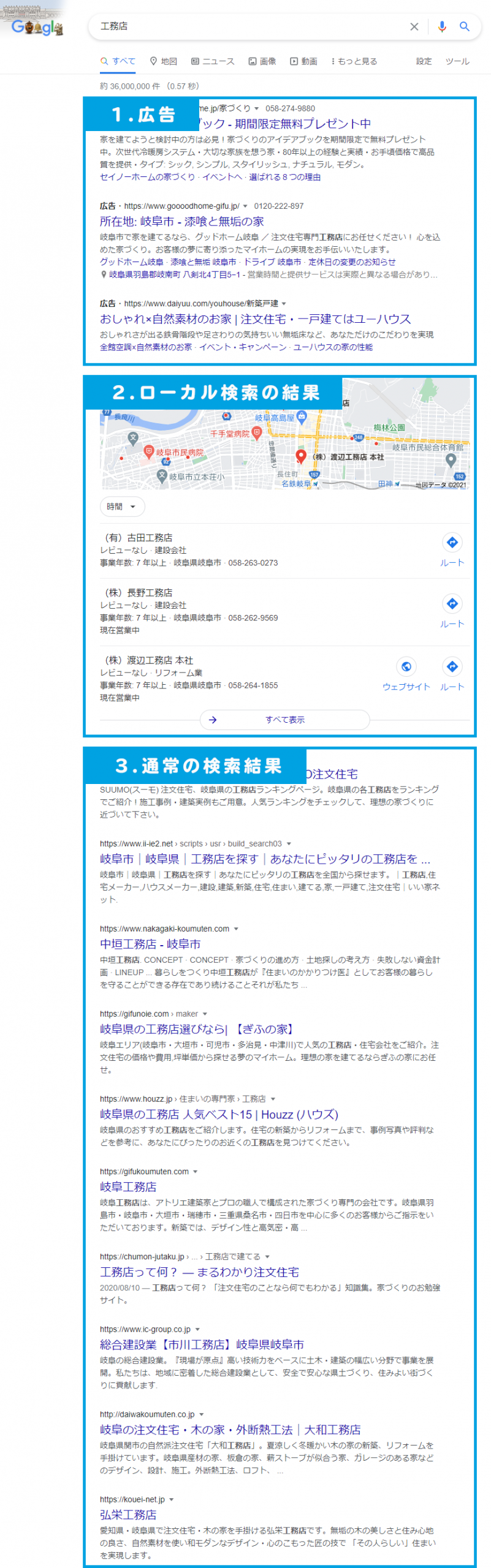Screen dimensions: 491x1568
Task: Clear the search box with the X icon
Action: (414, 26)
